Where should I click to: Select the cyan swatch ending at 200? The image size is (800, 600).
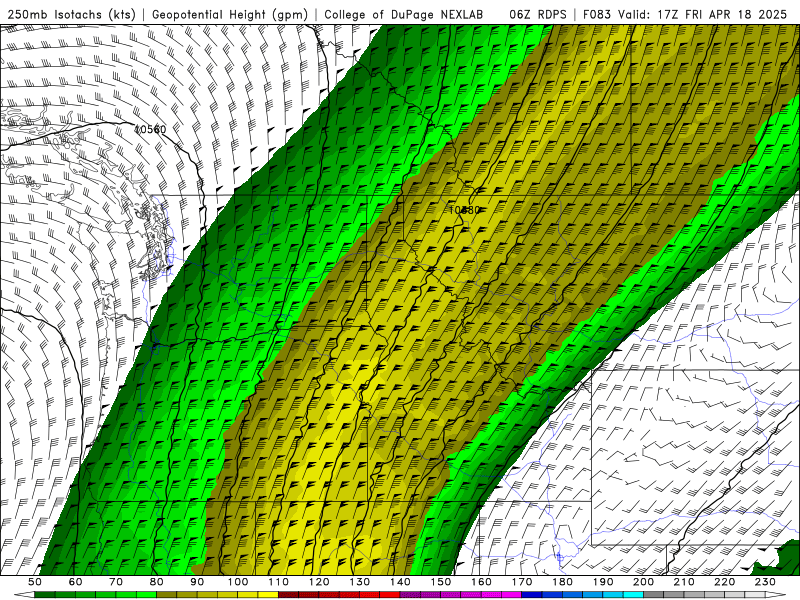[633, 595]
